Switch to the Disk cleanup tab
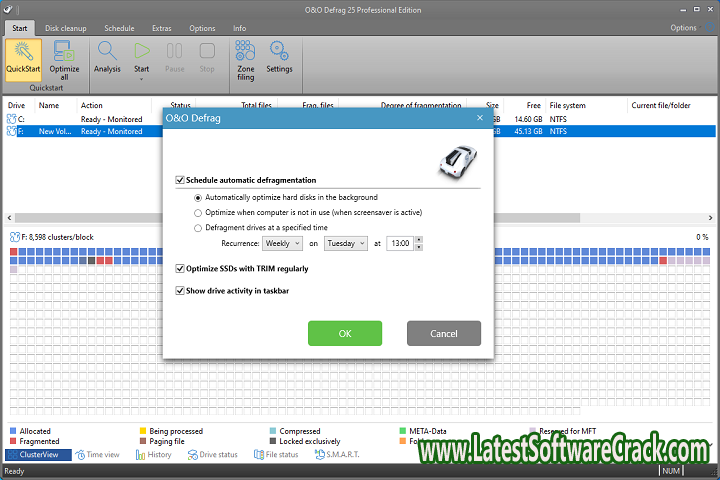Viewport: 720px width, 480px height. coord(67,28)
